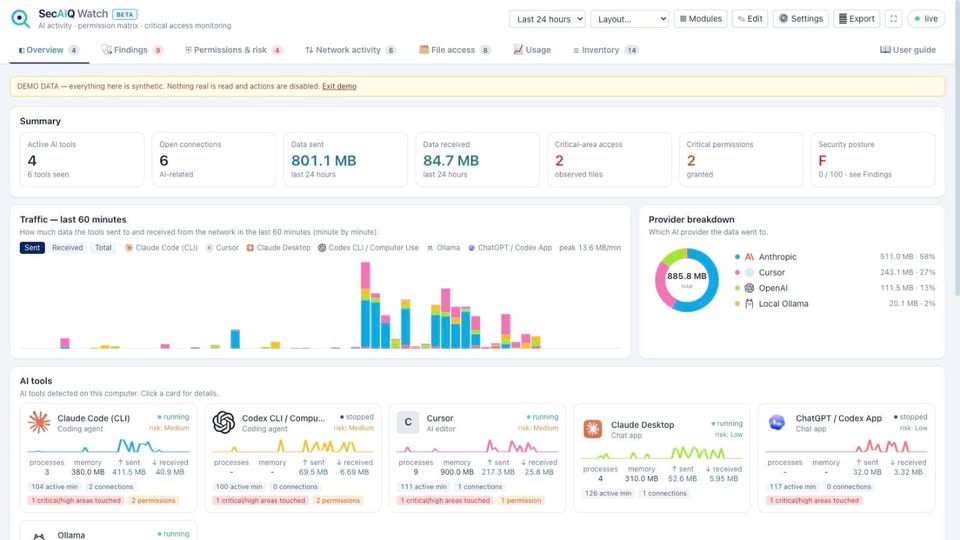Open the Security posture F summary card
The image size is (960, 540).
(x=873, y=160)
